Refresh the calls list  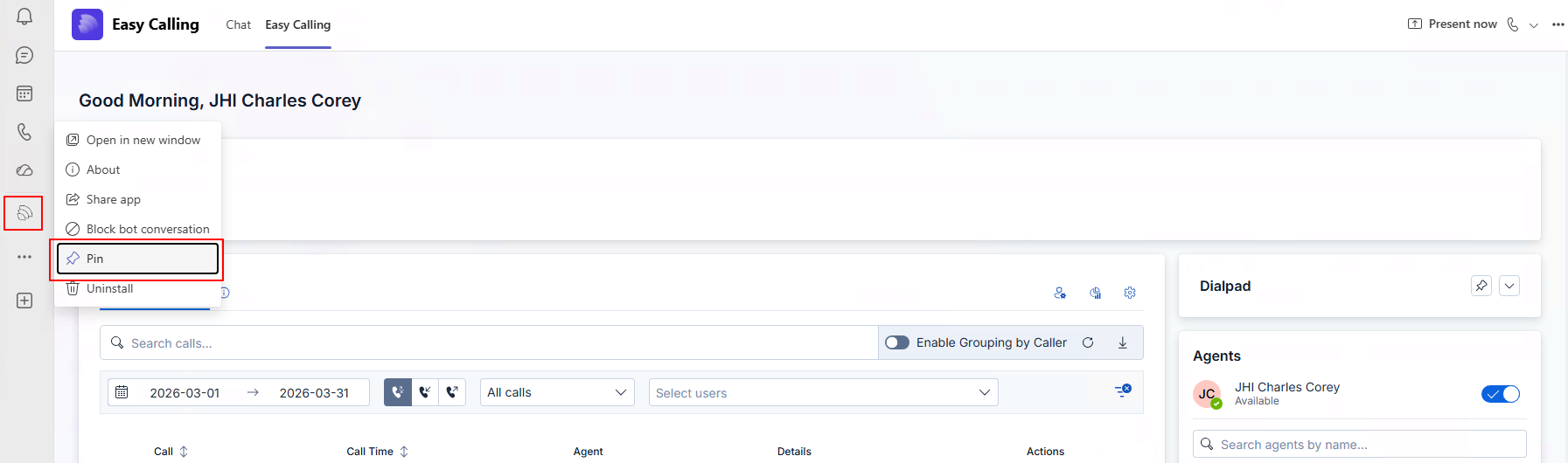tap(1088, 342)
